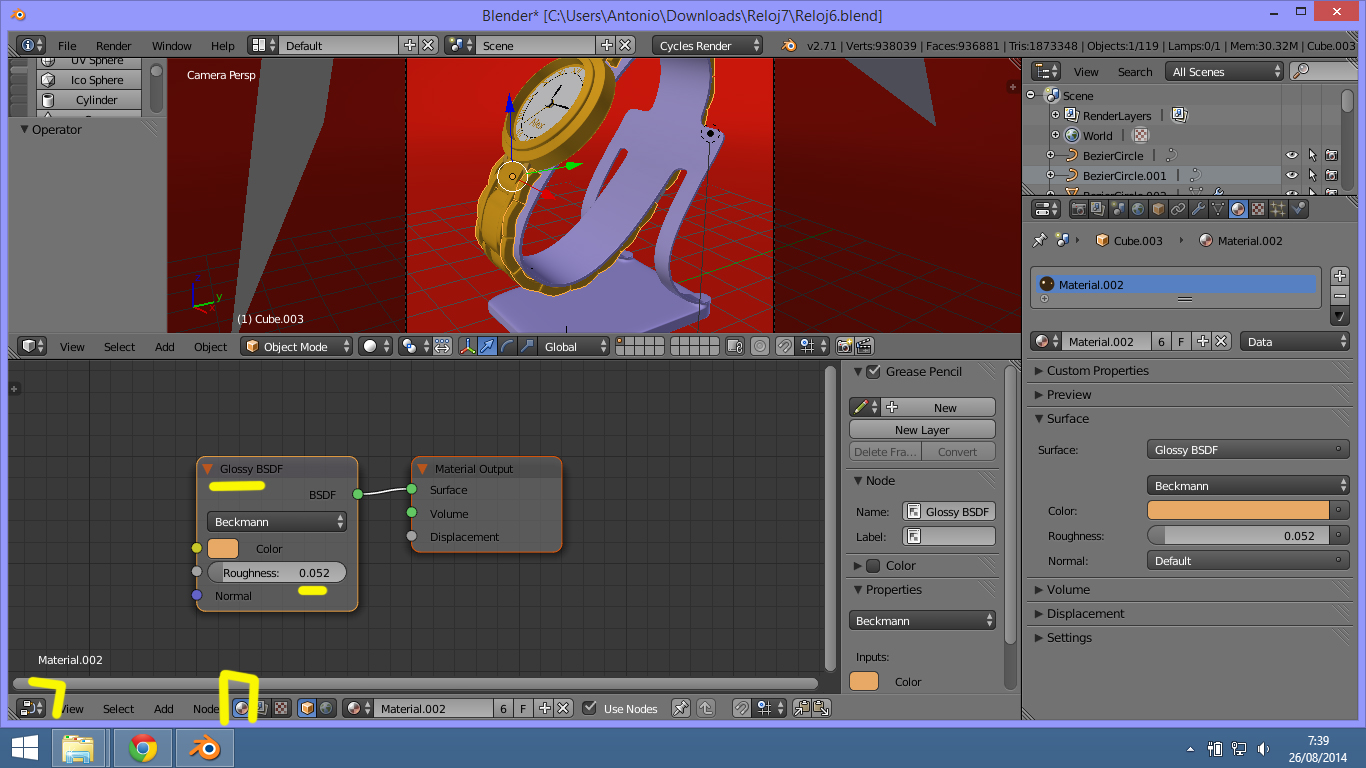This screenshot has height=768, width=1366.
Task: Open the Scene properties tab
Action: pyautogui.click(x=1118, y=209)
